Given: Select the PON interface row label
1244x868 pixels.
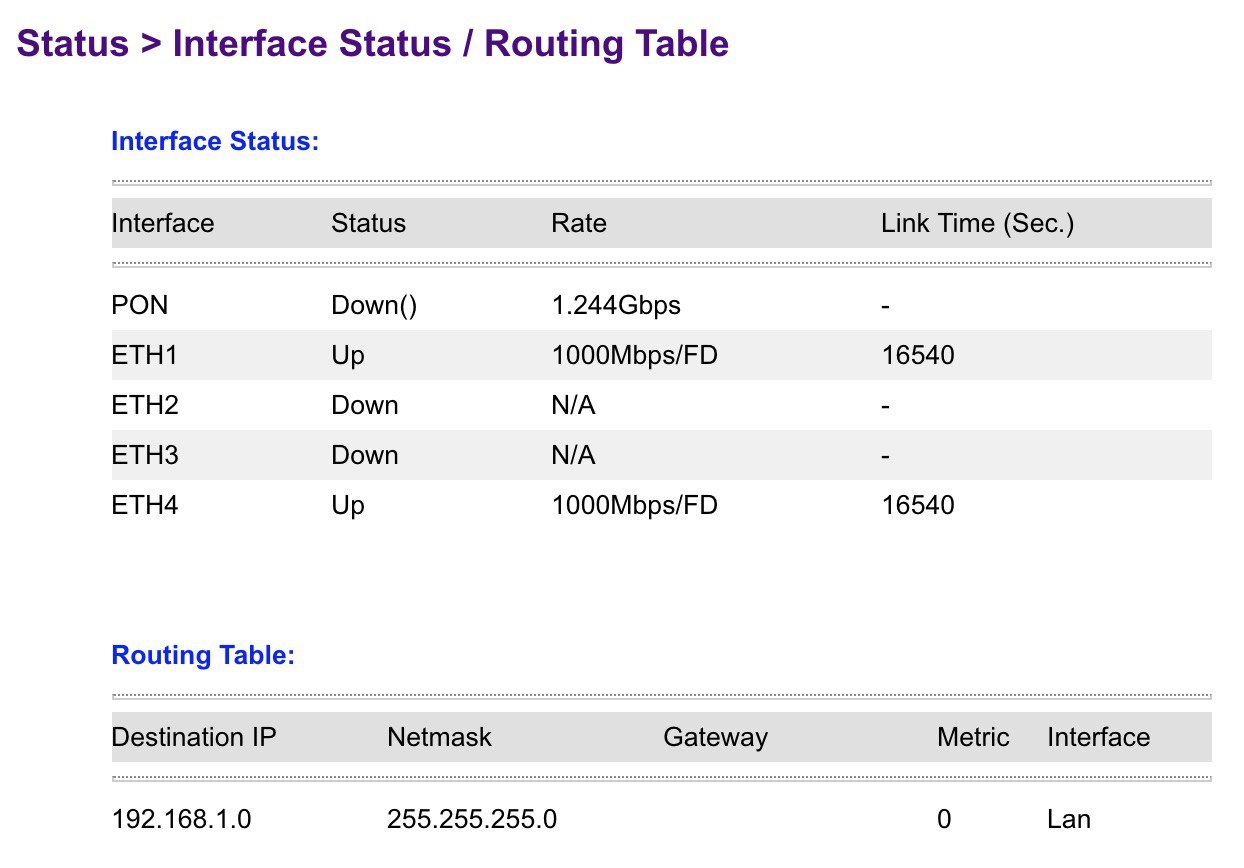Looking at the screenshot, I should (140, 305).
